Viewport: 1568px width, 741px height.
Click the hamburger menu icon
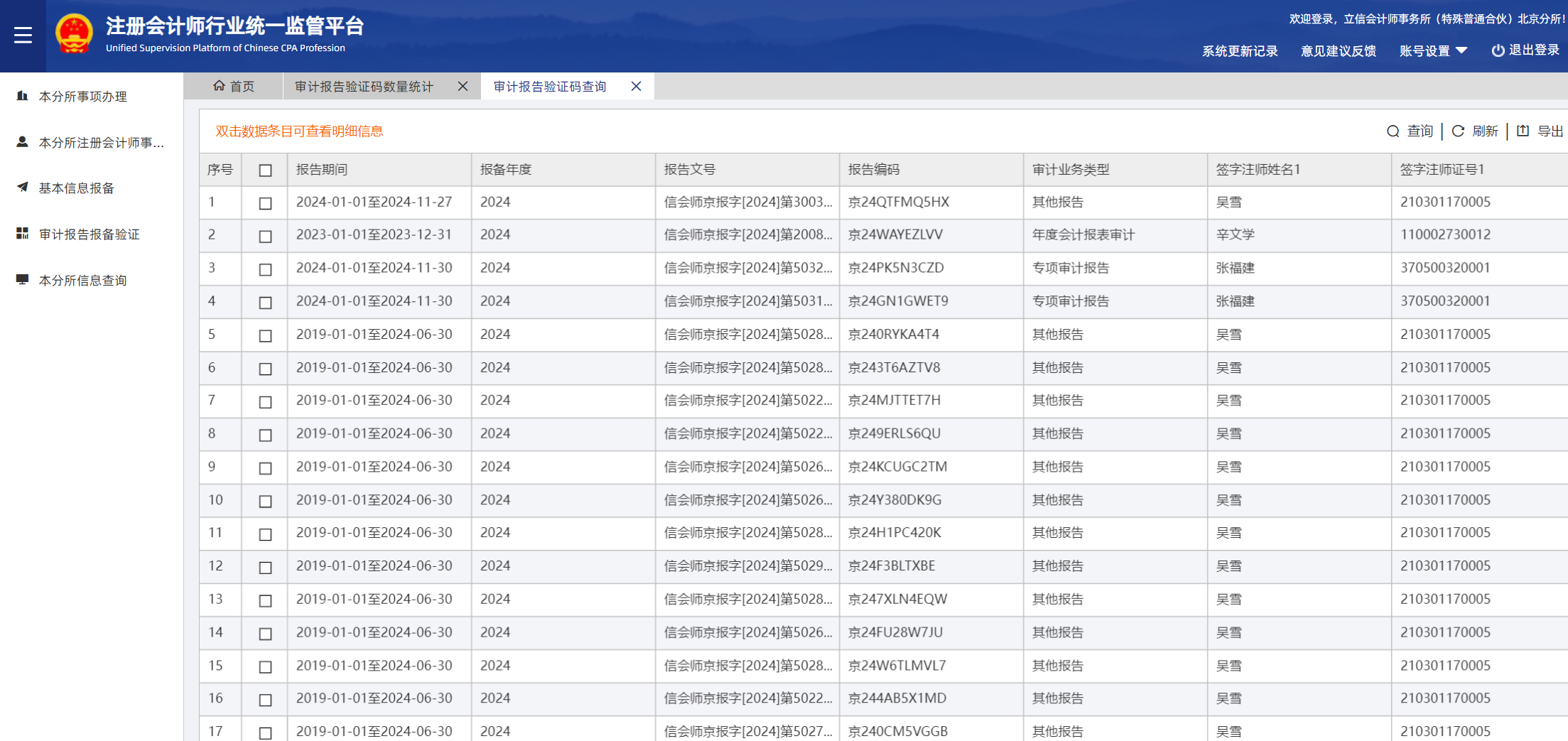23,36
